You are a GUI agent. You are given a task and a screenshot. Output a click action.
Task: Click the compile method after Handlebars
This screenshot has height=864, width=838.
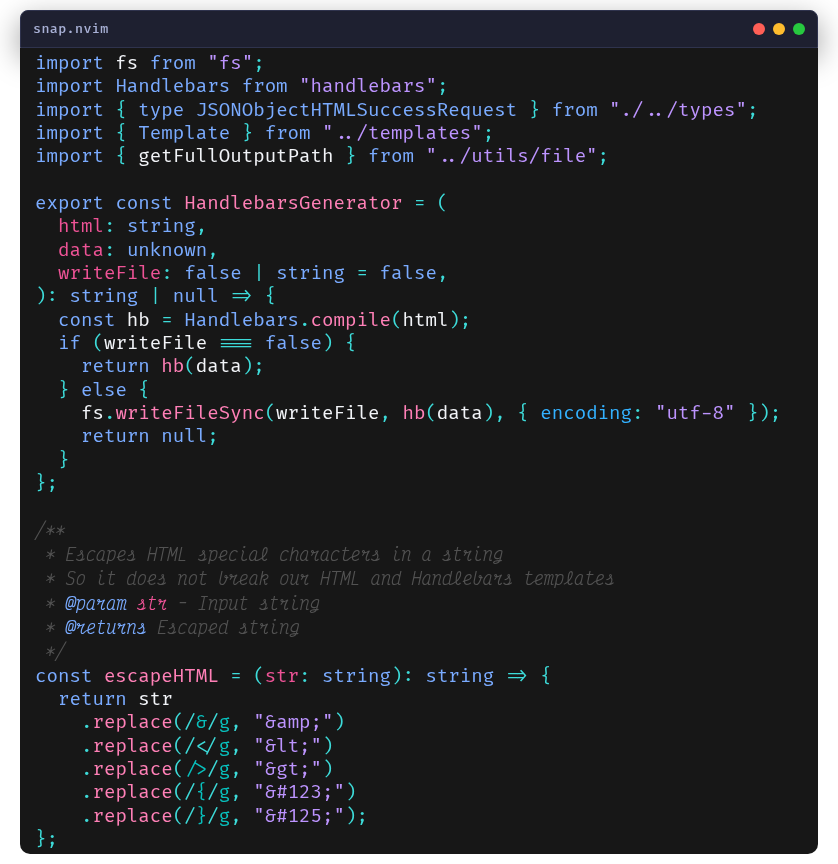(x=350, y=320)
